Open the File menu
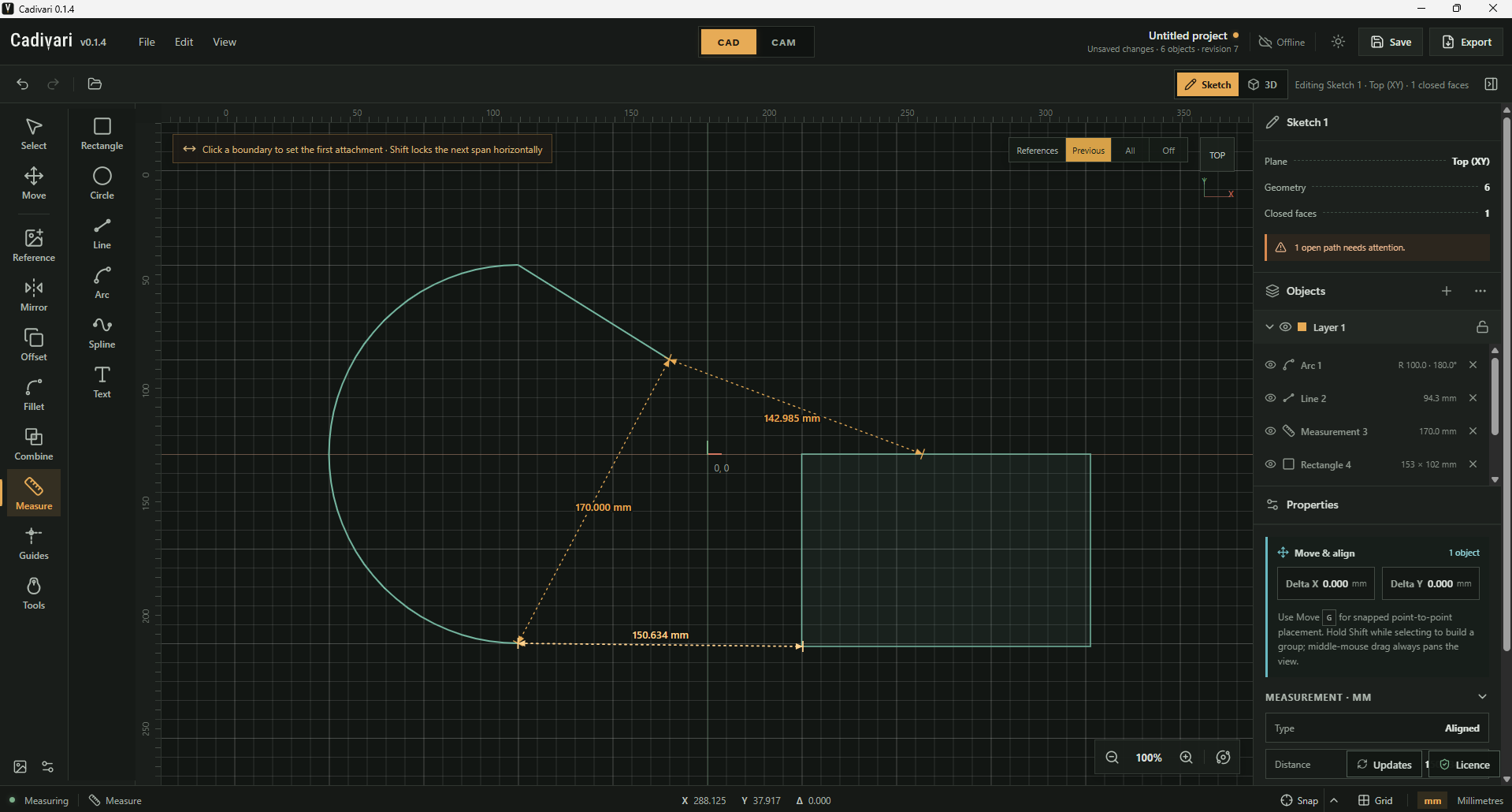 pos(147,42)
